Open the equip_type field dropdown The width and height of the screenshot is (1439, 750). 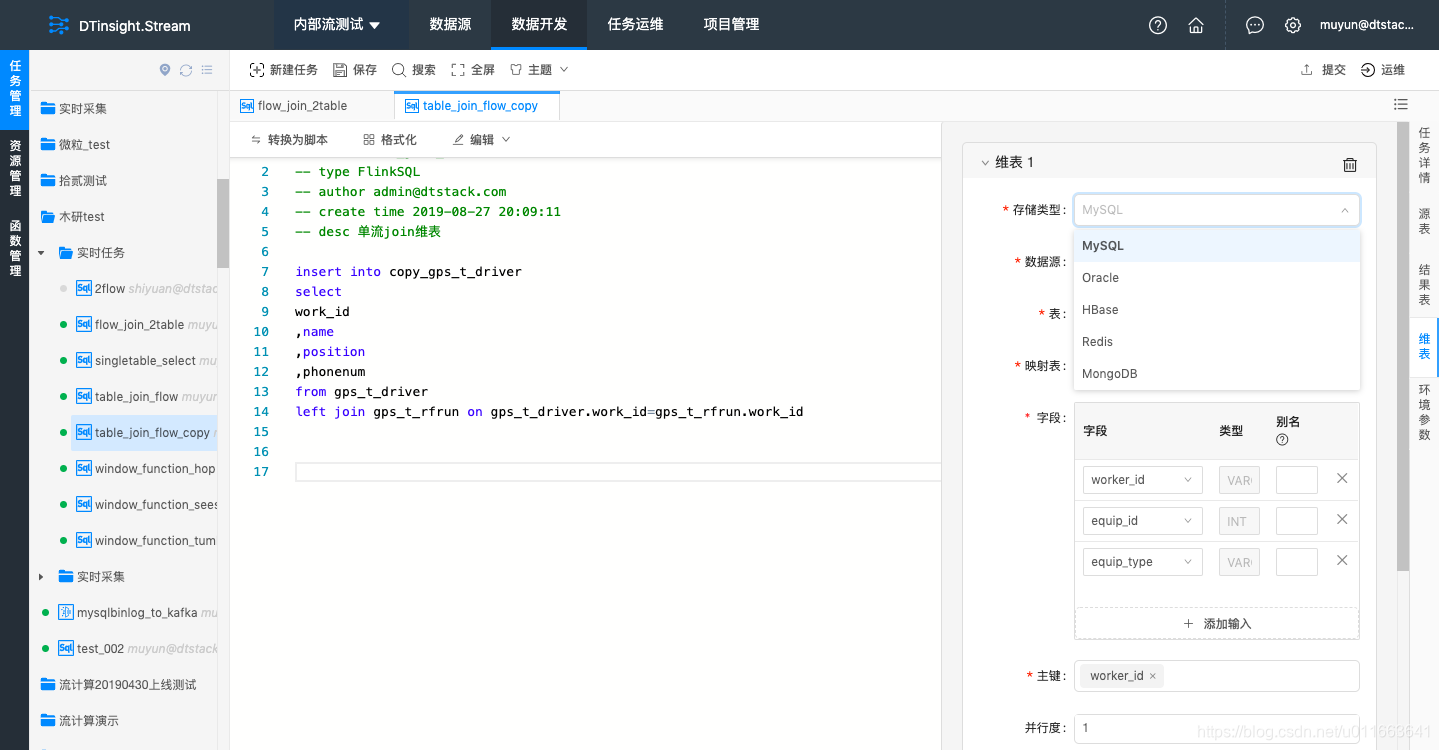pos(1143,562)
